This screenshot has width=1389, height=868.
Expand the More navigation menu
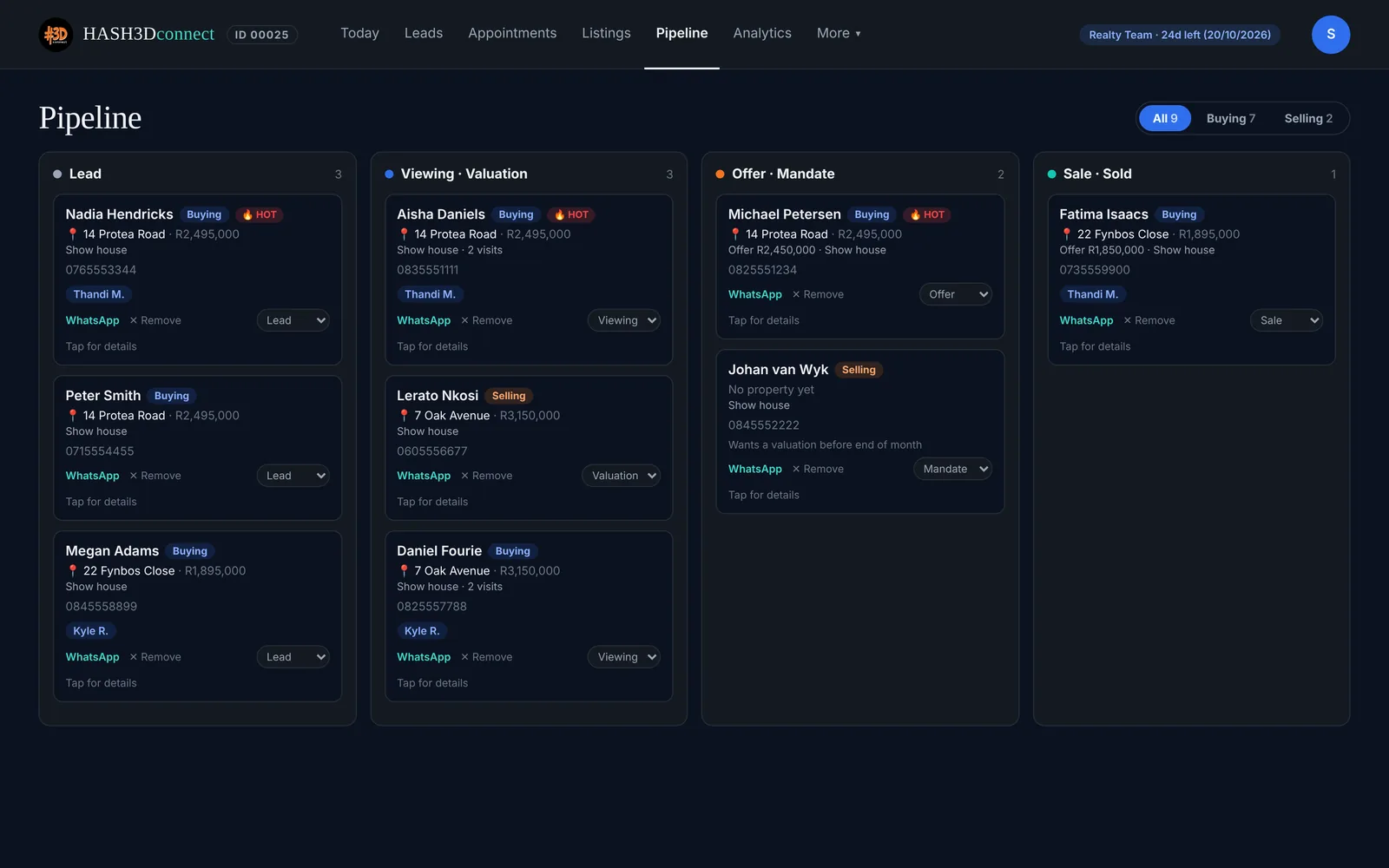tap(839, 33)
